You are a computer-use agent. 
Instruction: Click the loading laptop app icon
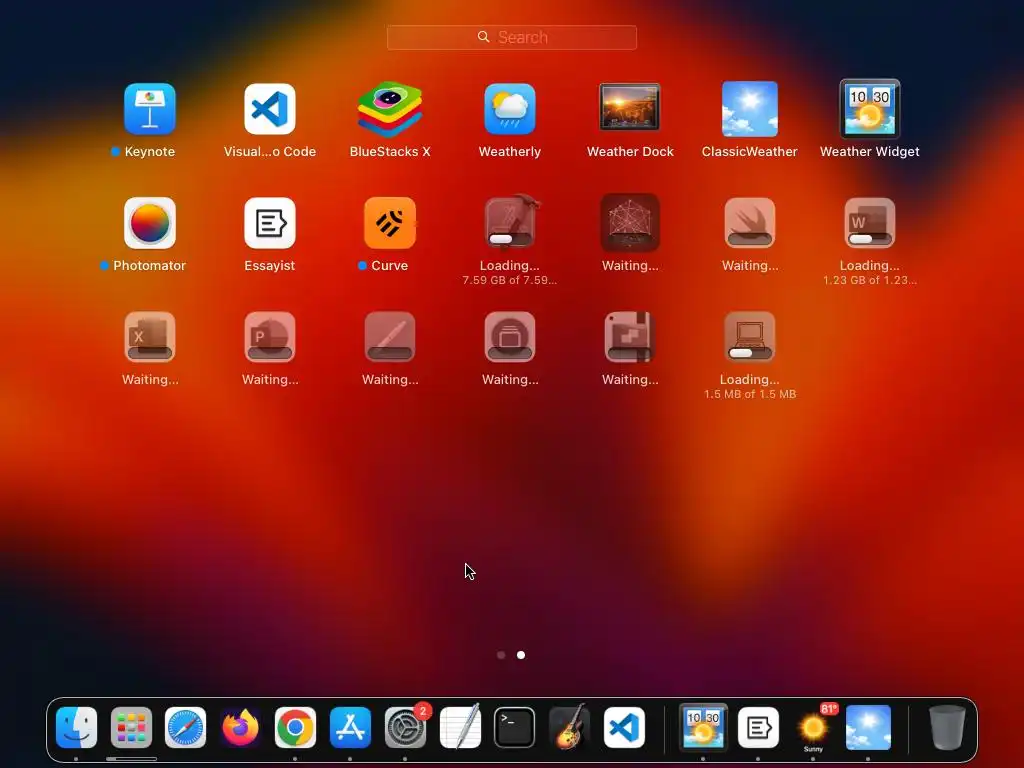coord(750,337)
